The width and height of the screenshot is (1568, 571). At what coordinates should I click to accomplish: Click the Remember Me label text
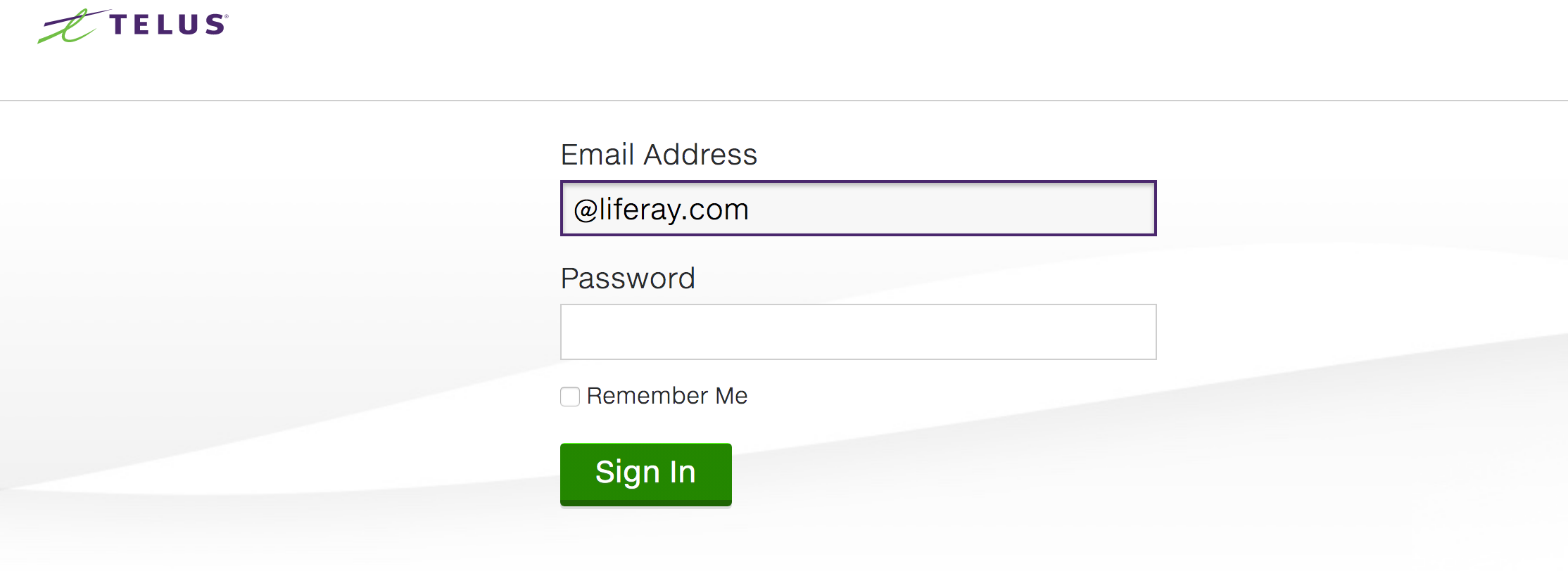666,396
